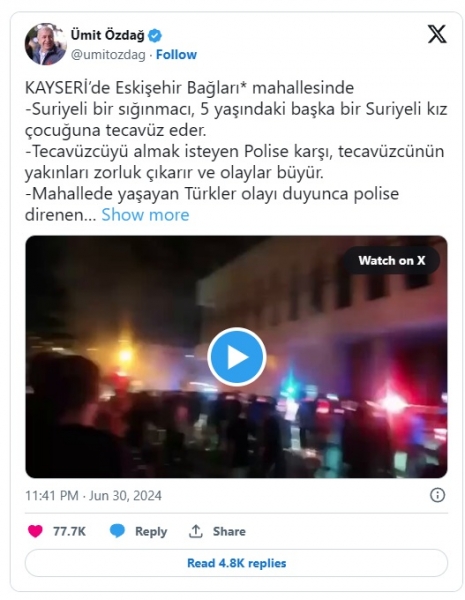Follow the @umitozdag account
Screen dimensions: 465x600
pyautogui.click(x=176, y=55)
